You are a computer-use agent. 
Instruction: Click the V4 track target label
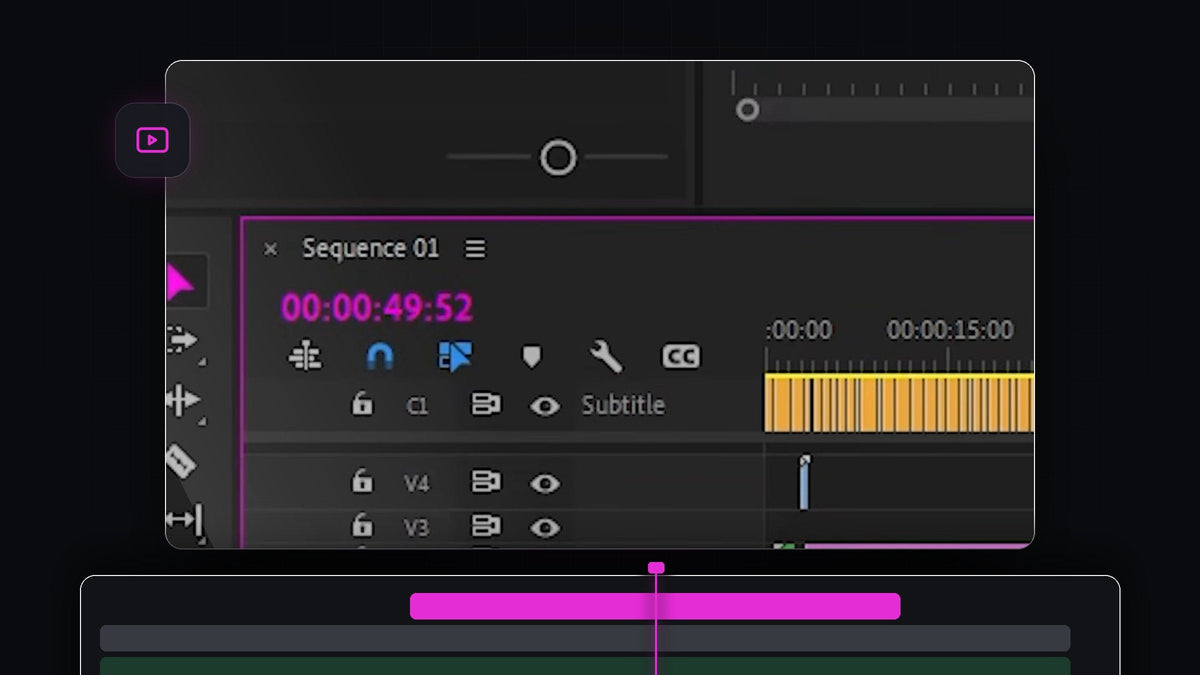click(x=417, y=484)
